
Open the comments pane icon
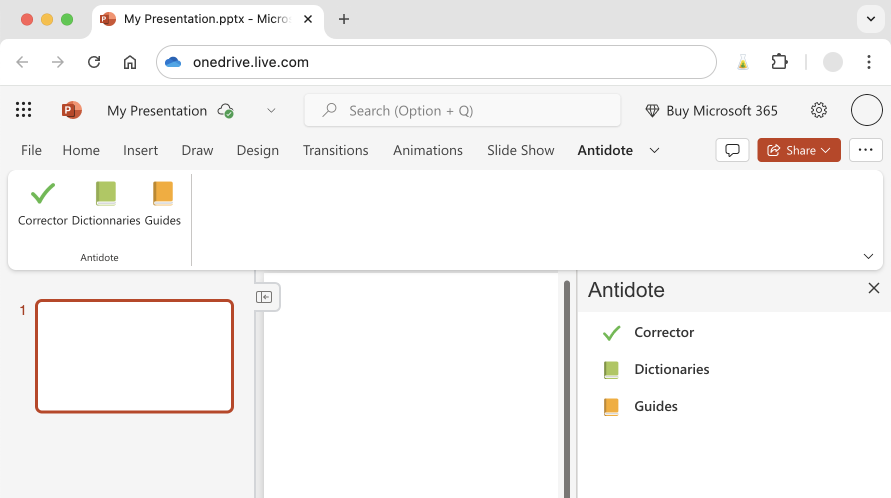tap(733, 150)
